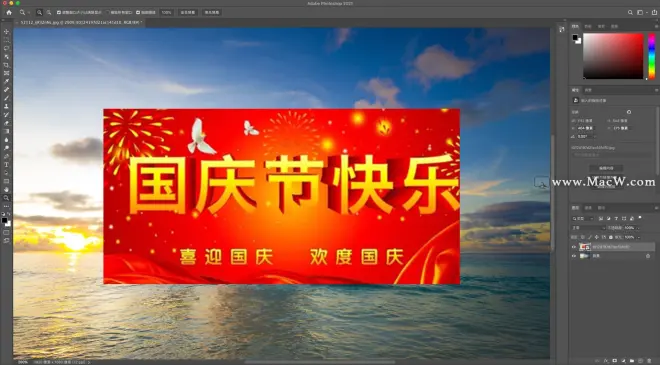Open the layer Opacity slider dropdown
The image size is (660, 365).
pyautogui.click(x=639, y=228)
